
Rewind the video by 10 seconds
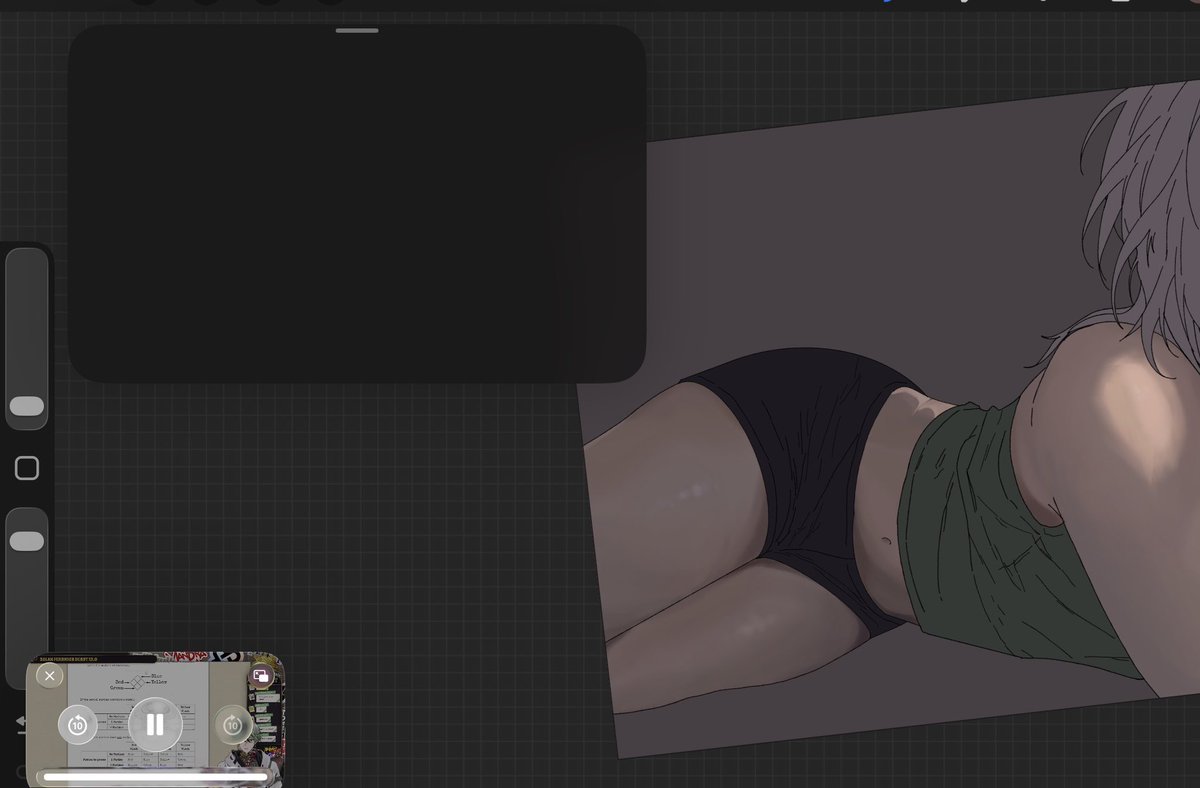(78, 725)
